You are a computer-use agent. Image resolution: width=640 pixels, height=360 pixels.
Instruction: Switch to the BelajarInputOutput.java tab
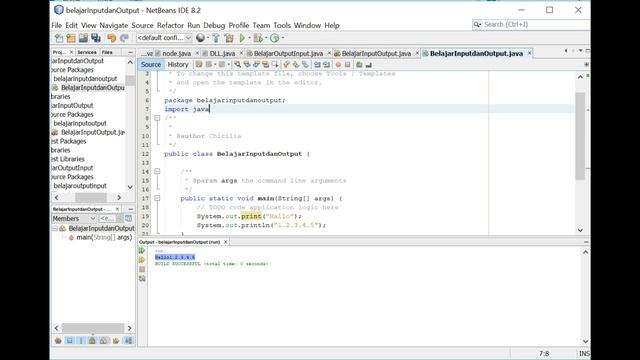pyautogui.click(x=376, y=53)
